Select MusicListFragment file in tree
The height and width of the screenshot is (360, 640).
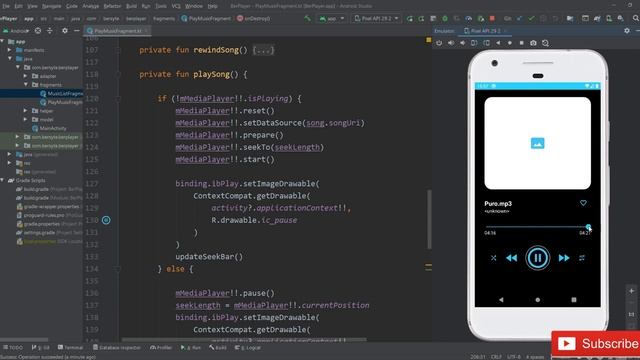click(61, 93)
